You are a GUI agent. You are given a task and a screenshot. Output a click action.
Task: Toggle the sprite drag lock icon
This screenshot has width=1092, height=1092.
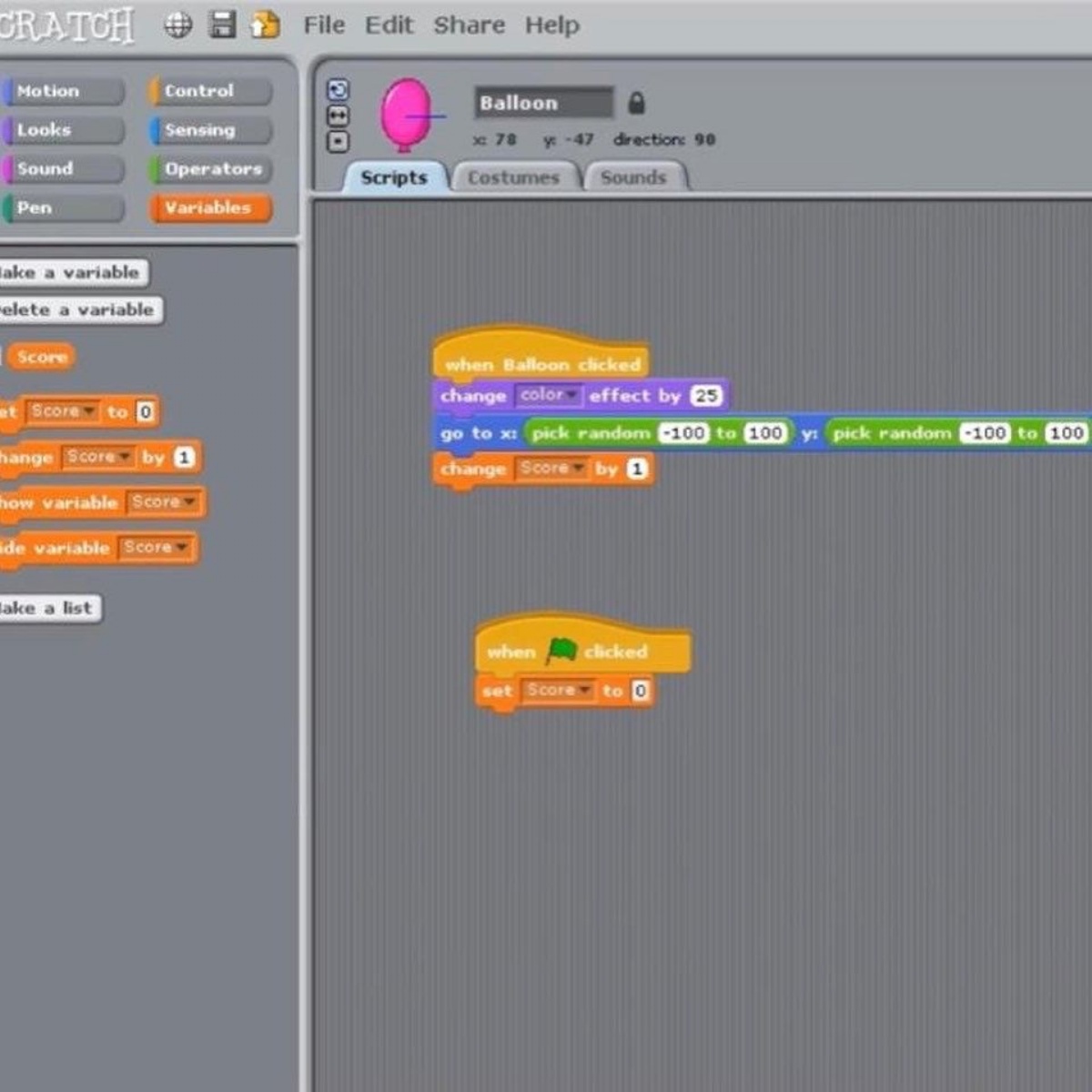tap(636, 104)
